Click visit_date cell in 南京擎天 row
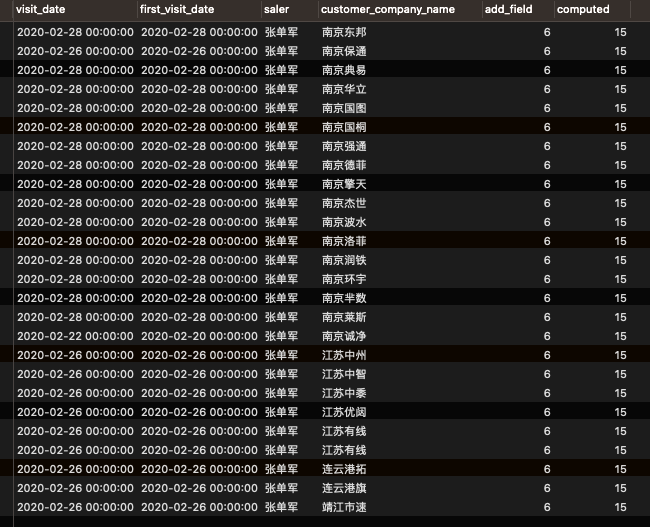 point(75,184)
